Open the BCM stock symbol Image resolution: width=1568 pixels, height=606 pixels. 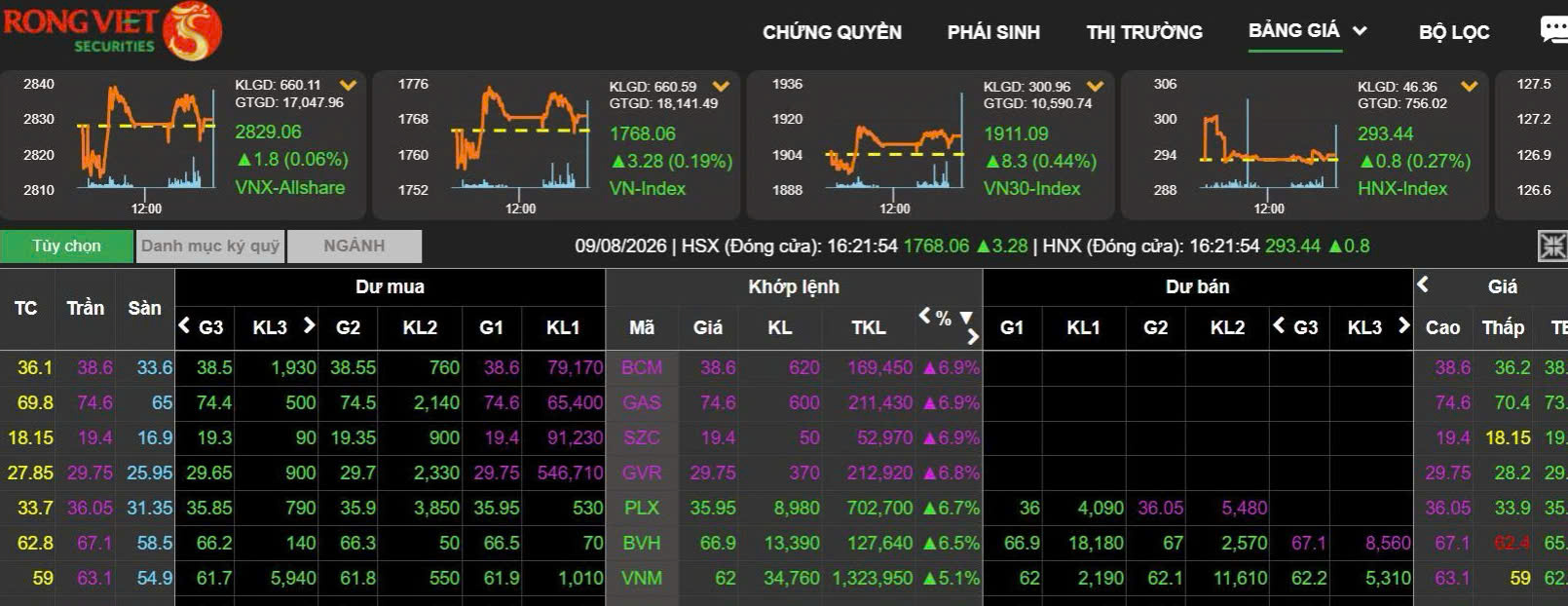(641, 367)
